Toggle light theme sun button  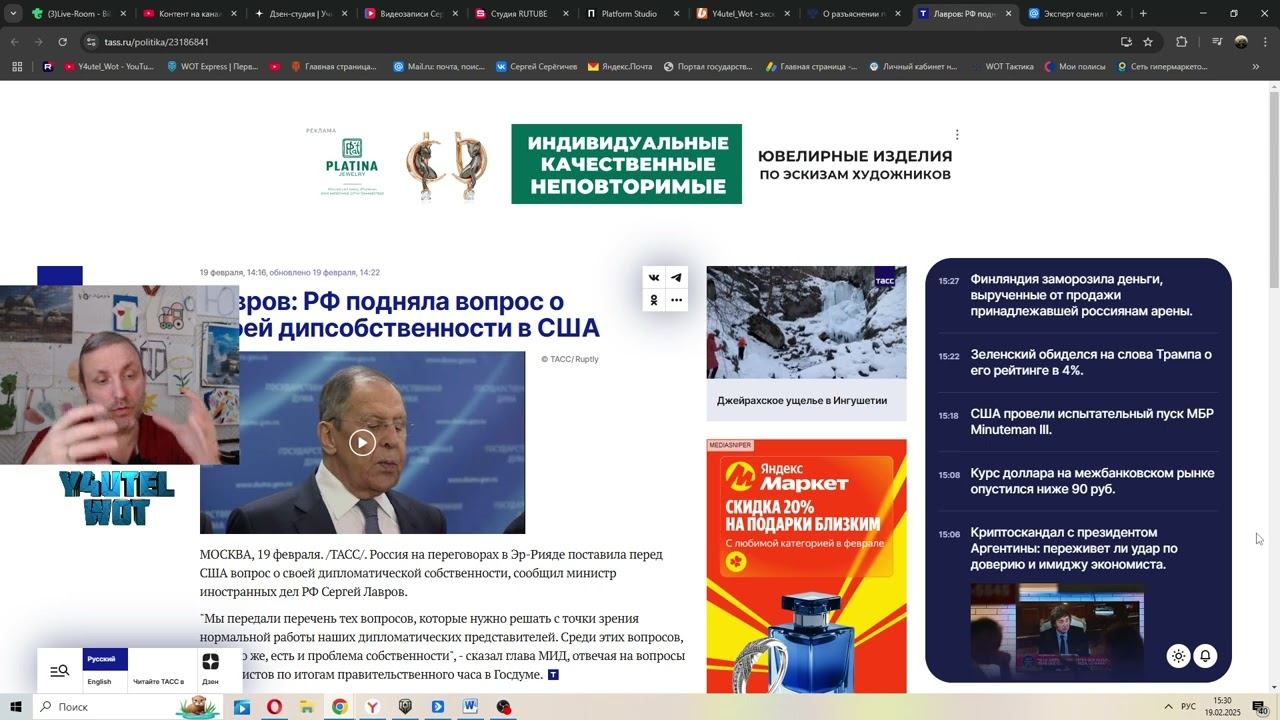tap(1179, 656)
